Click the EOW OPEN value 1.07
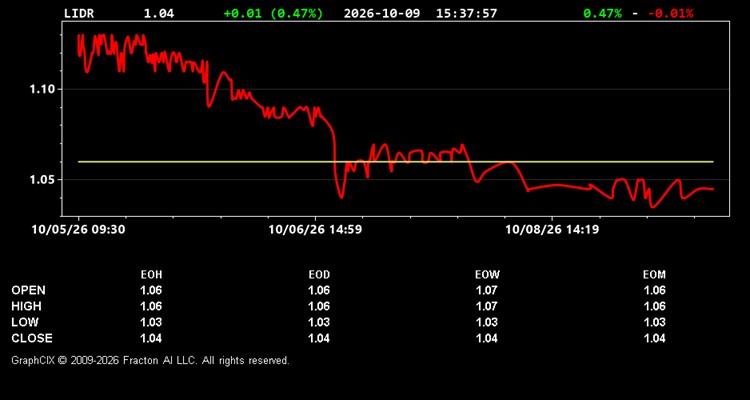Image resolution: width=750 pixels, height=400 pixels. pos(486,290)
